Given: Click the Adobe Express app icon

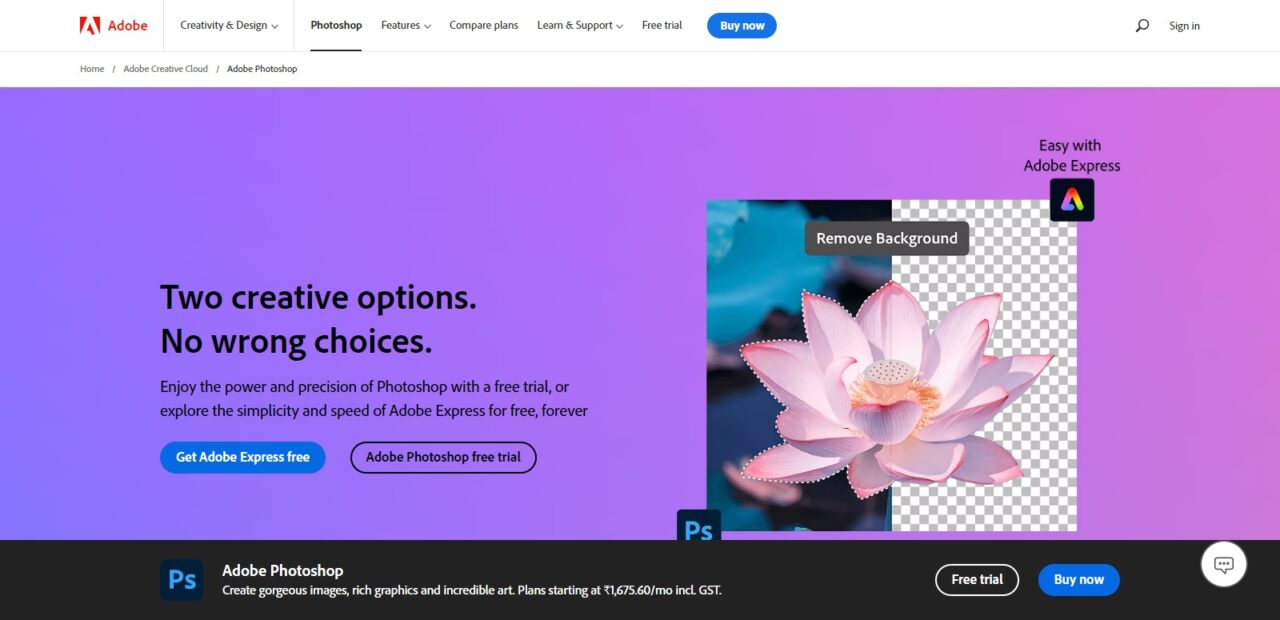Looking at the screenshot, I should [x=1072, y=200].
